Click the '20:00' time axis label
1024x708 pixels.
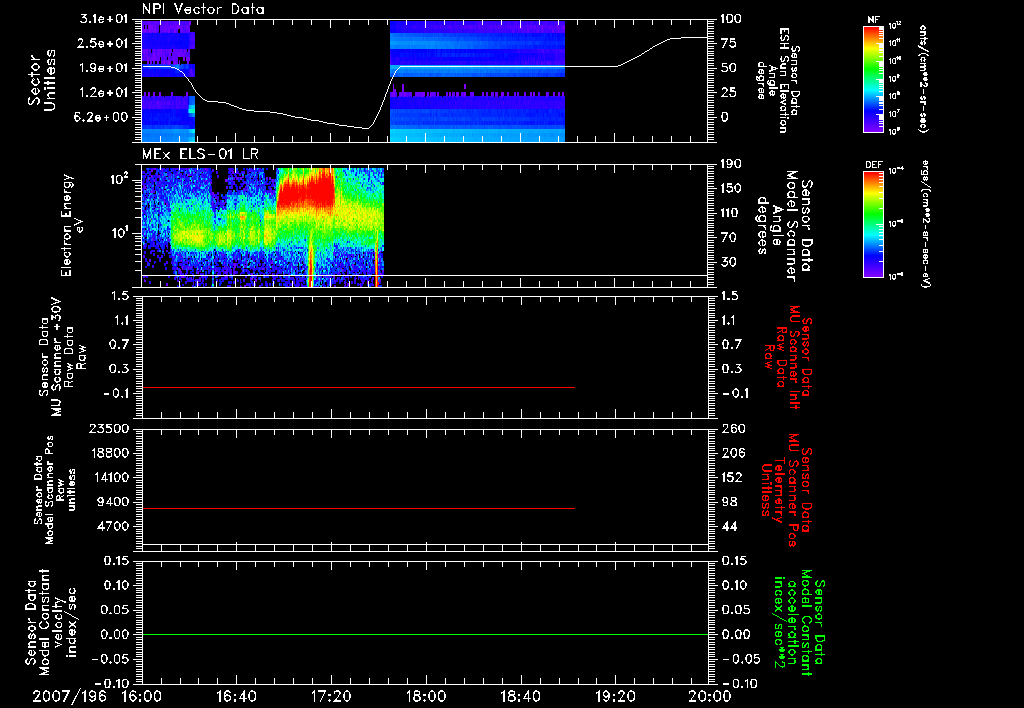coord(709,696)
